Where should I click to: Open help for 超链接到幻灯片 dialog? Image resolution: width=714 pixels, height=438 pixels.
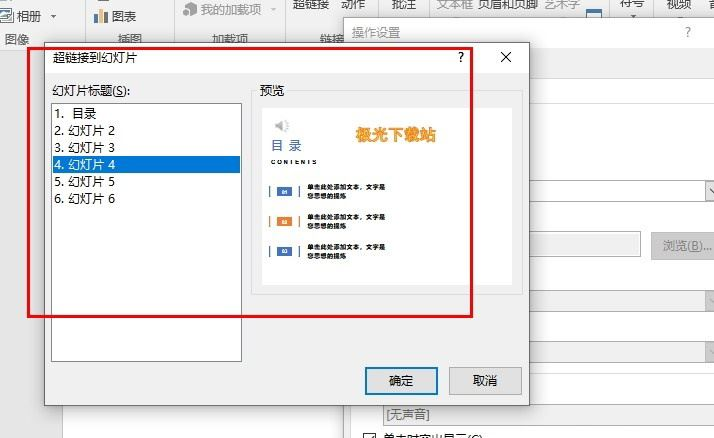pyautogui.click(x=461, y=57)
